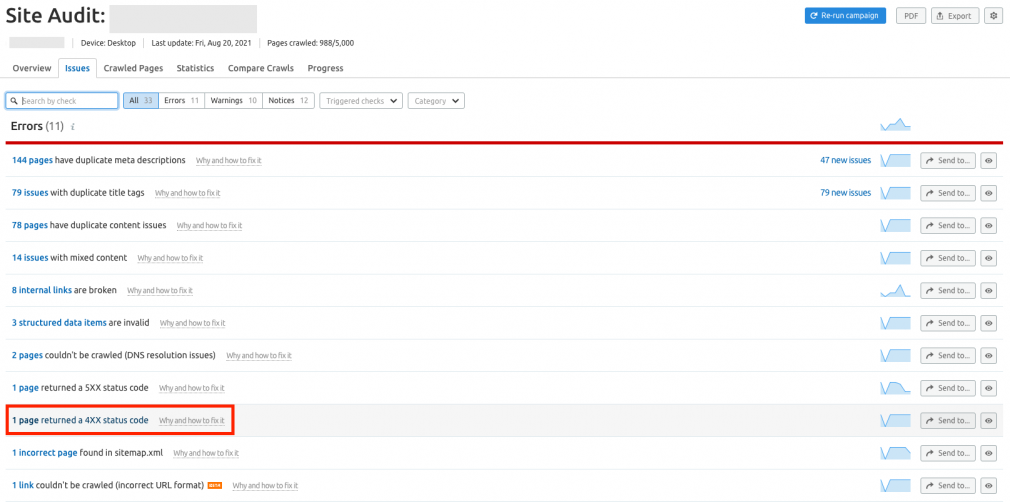Open trend graph for duplicate meta descriptions
The image size is (1010, 502).
point(895,160)
